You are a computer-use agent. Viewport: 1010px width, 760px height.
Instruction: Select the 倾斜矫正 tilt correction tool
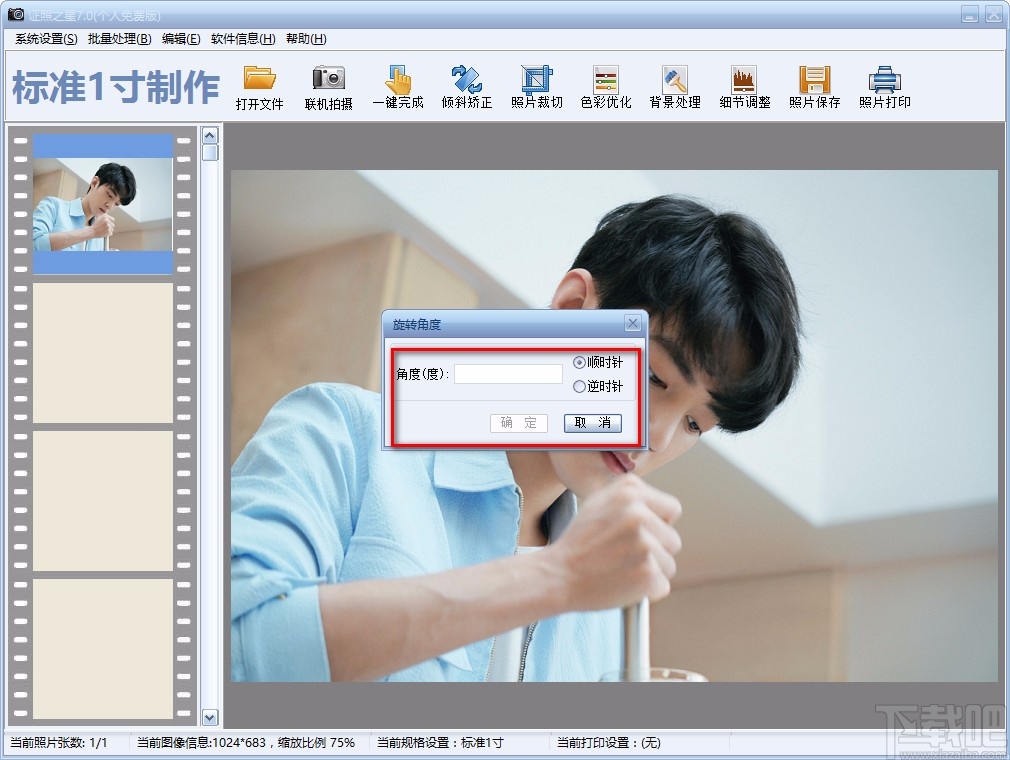point(467,88)
